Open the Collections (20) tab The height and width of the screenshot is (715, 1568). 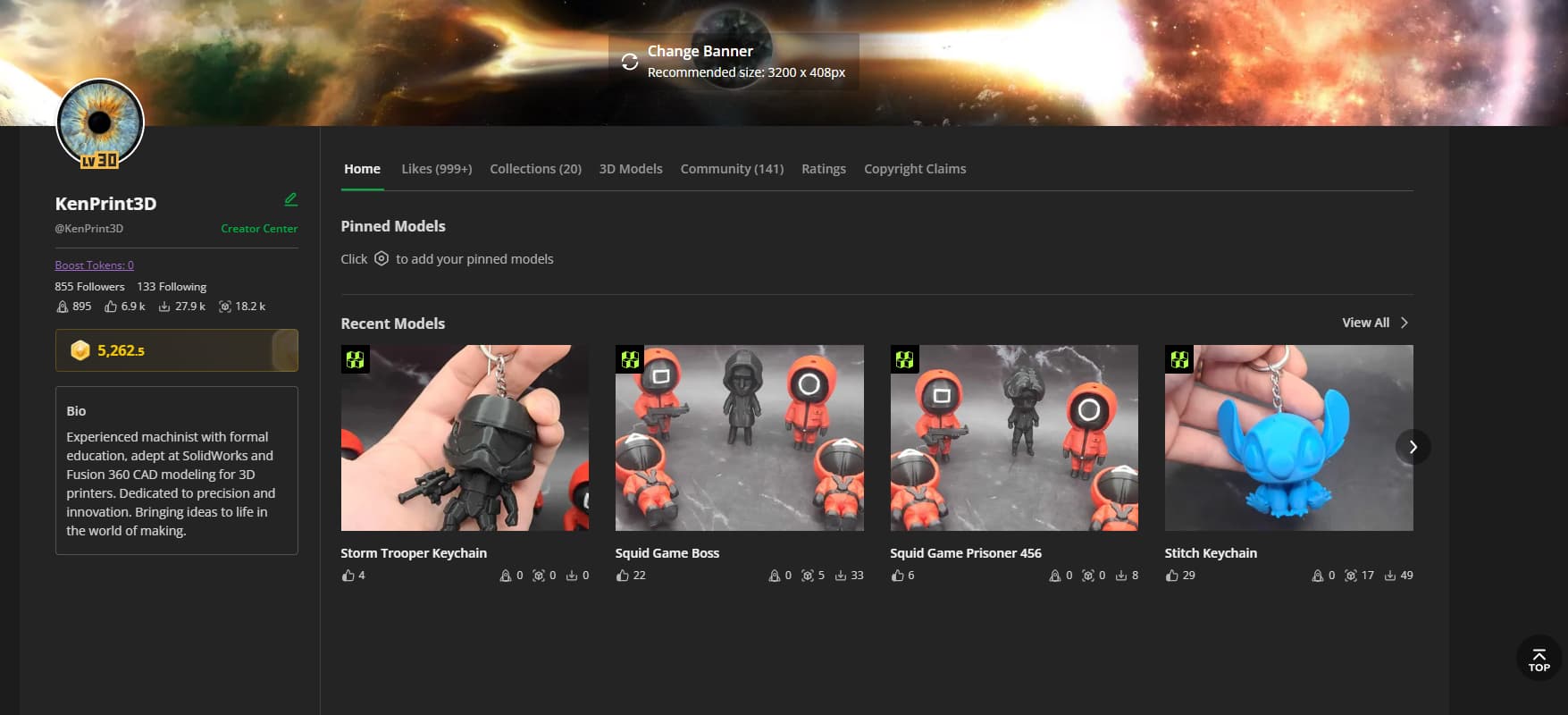click(x=535, y=169)
